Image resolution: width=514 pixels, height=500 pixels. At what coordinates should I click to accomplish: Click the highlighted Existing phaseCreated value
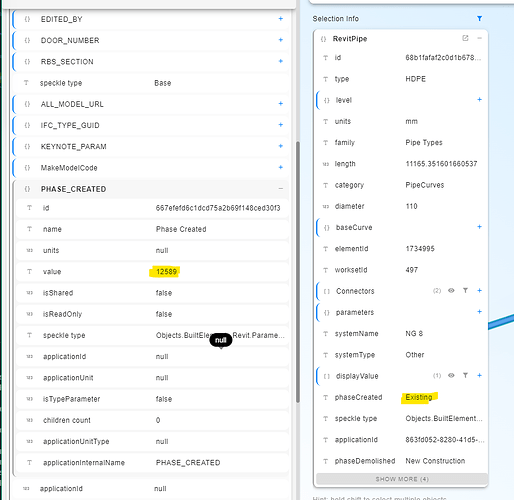419,397
